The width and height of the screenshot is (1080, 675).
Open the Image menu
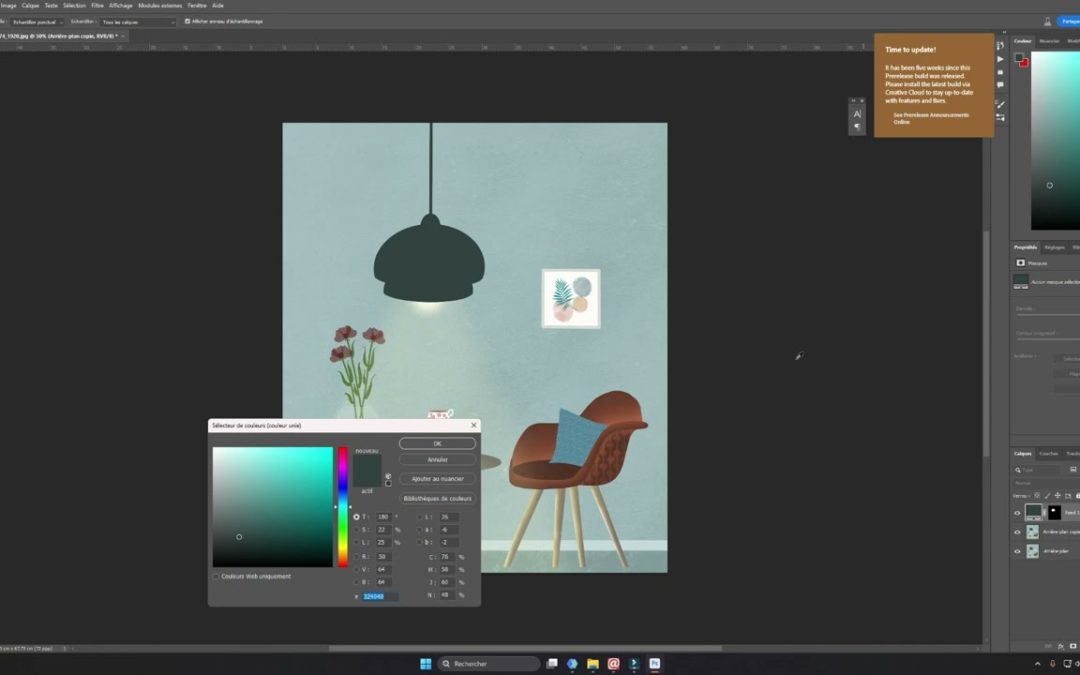click(x=8, y=6)
